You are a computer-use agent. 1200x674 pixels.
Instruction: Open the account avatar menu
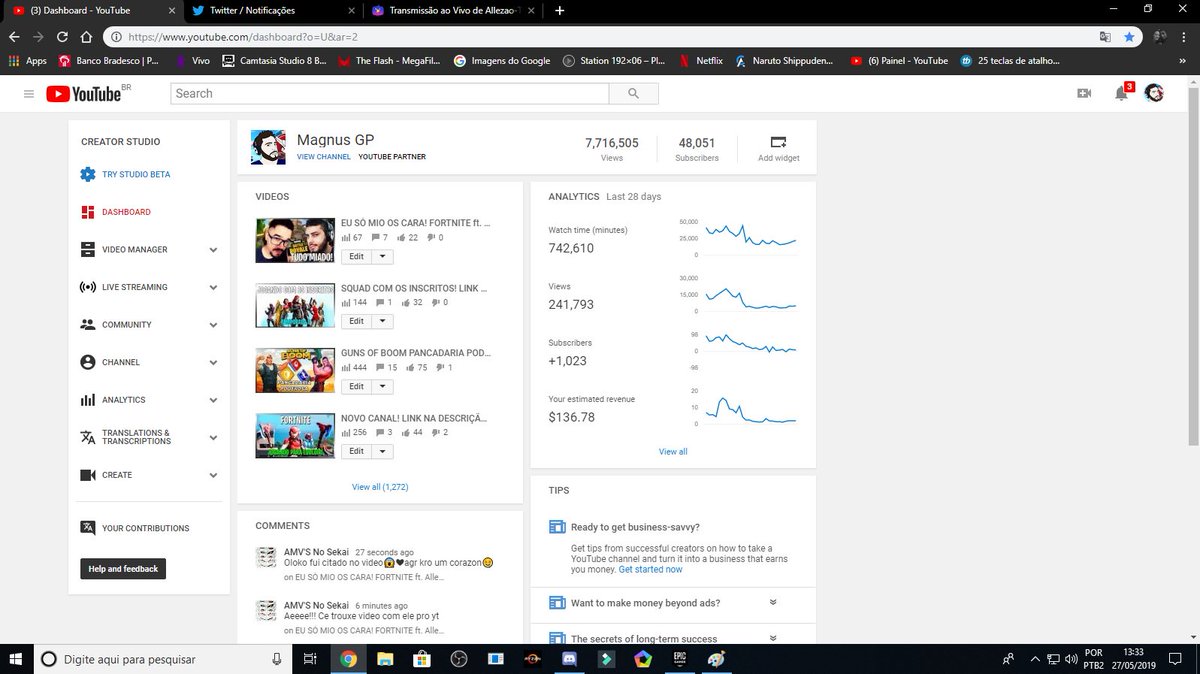pos(1154,93)
